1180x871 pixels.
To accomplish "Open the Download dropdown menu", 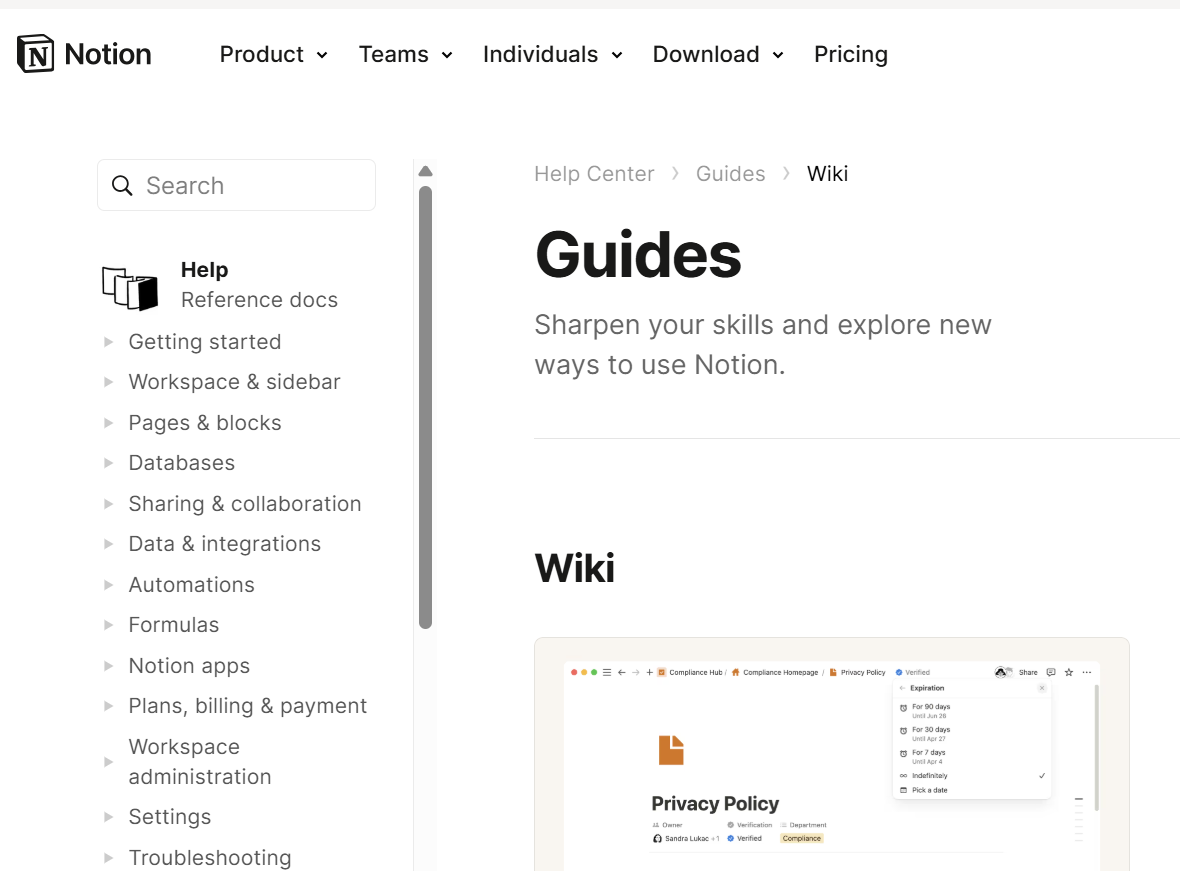I will 719,54.
